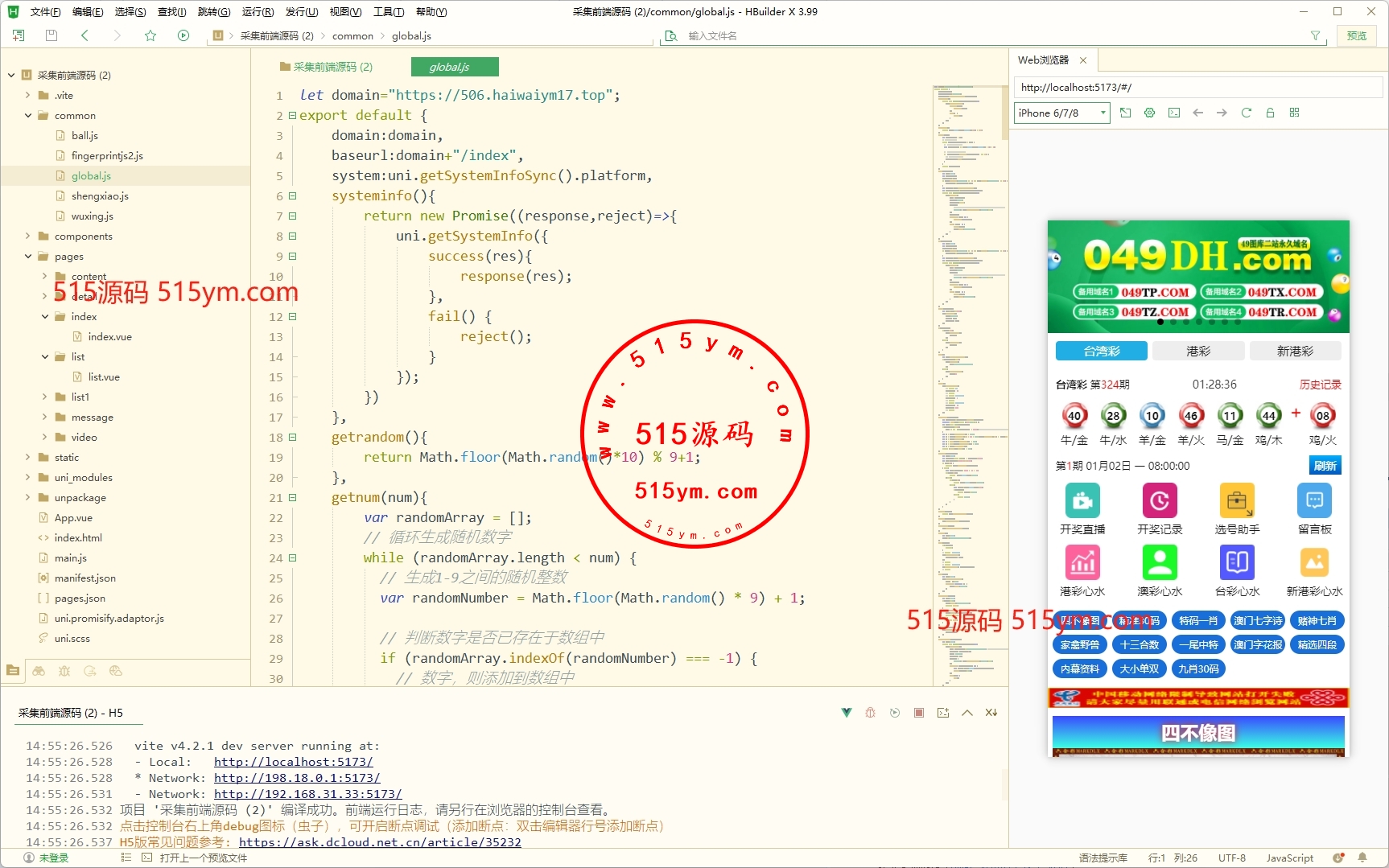Viewport: 1389px width, 868px height.
Task: Toggle fold at line 18 getrandom function
Action: 293,437
